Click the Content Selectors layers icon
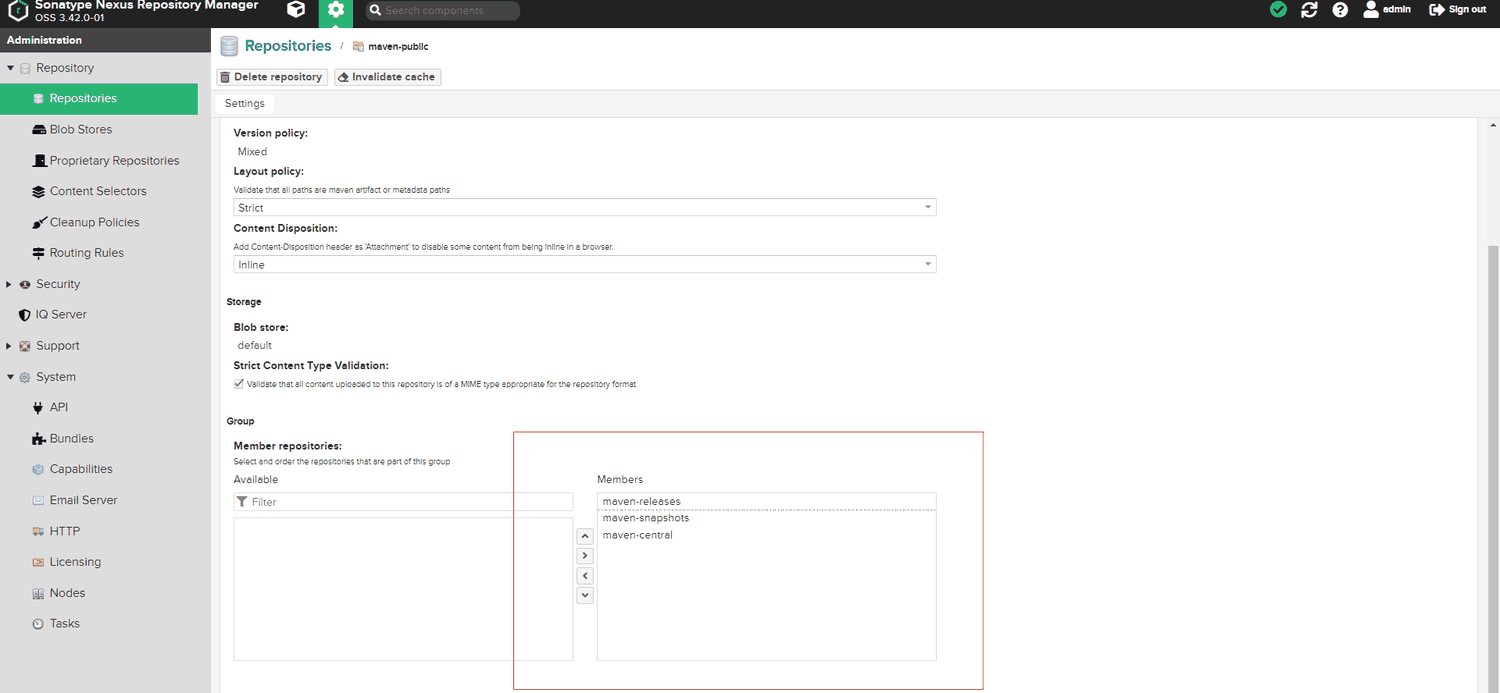This screenshot has width=1500, height=693. pos(39,192)
